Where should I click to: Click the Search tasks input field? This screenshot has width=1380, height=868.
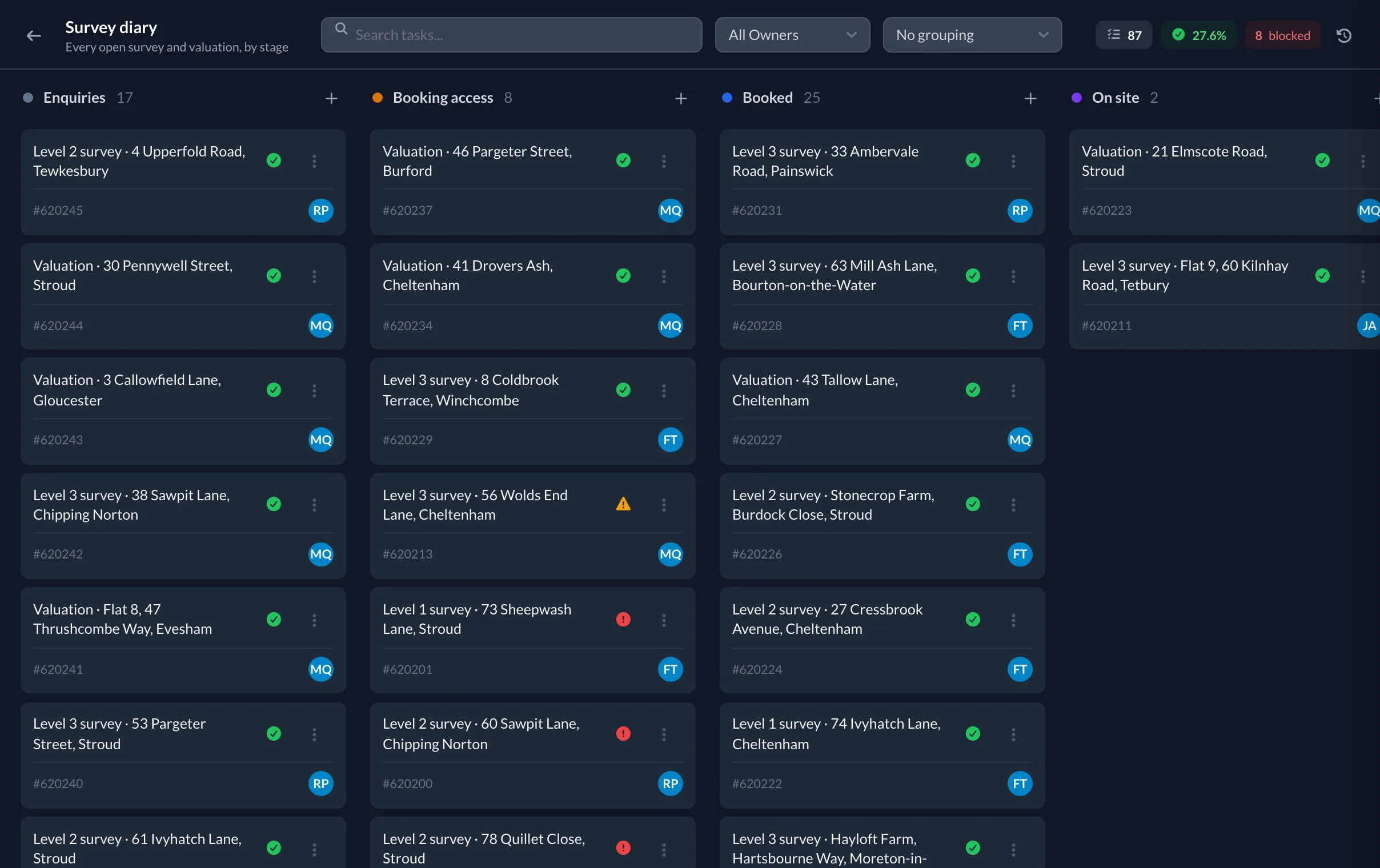point(511,35)
